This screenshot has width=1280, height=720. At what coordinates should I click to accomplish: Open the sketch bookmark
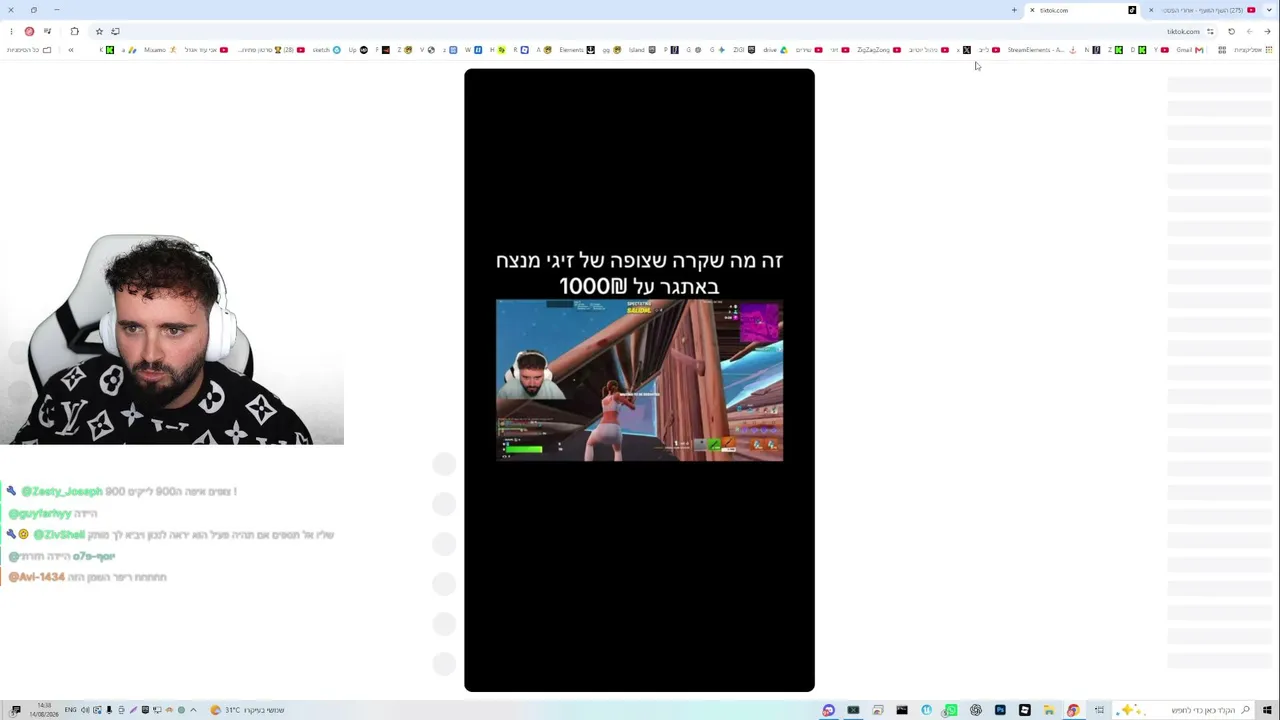click(x=326, y=50)
